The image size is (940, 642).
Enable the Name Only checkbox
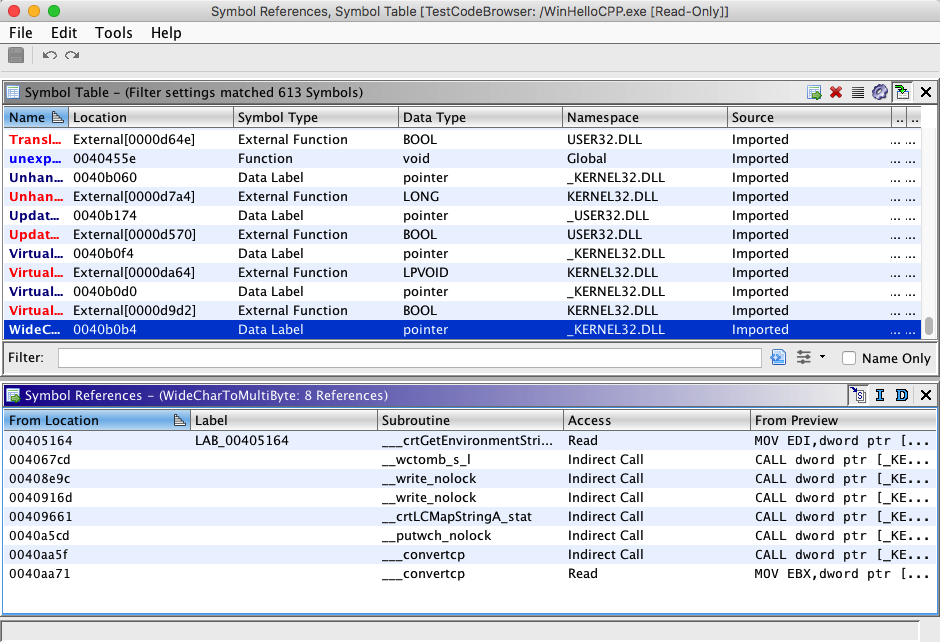[849, 358]
